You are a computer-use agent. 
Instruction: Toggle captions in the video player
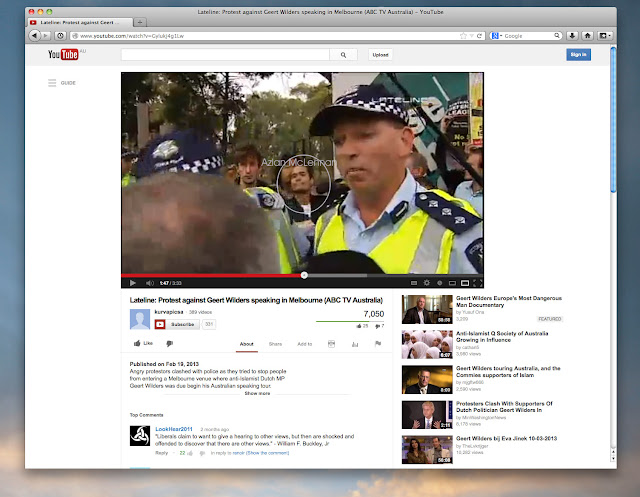pos(414,283)
